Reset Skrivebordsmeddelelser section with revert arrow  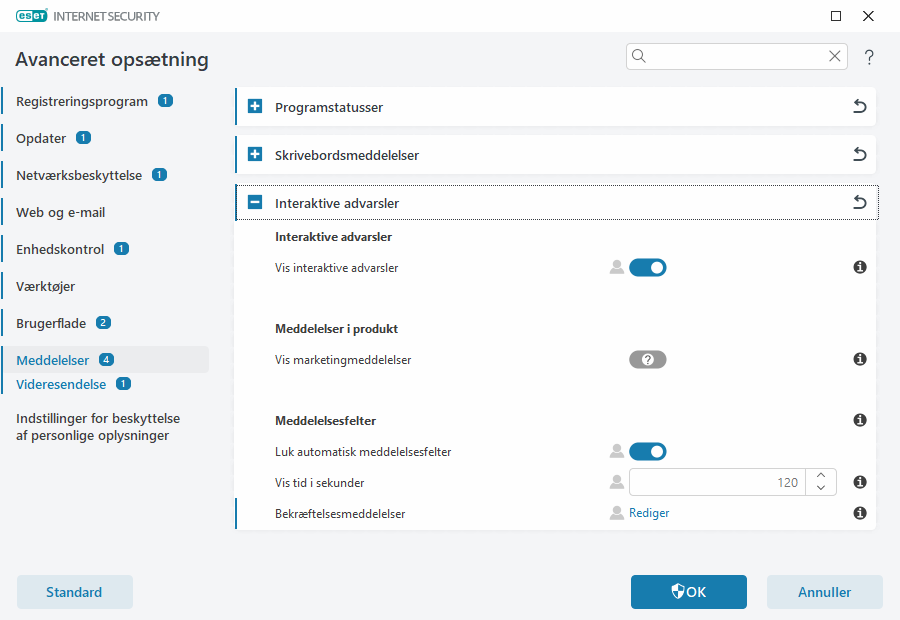click(x=859, y=155)
